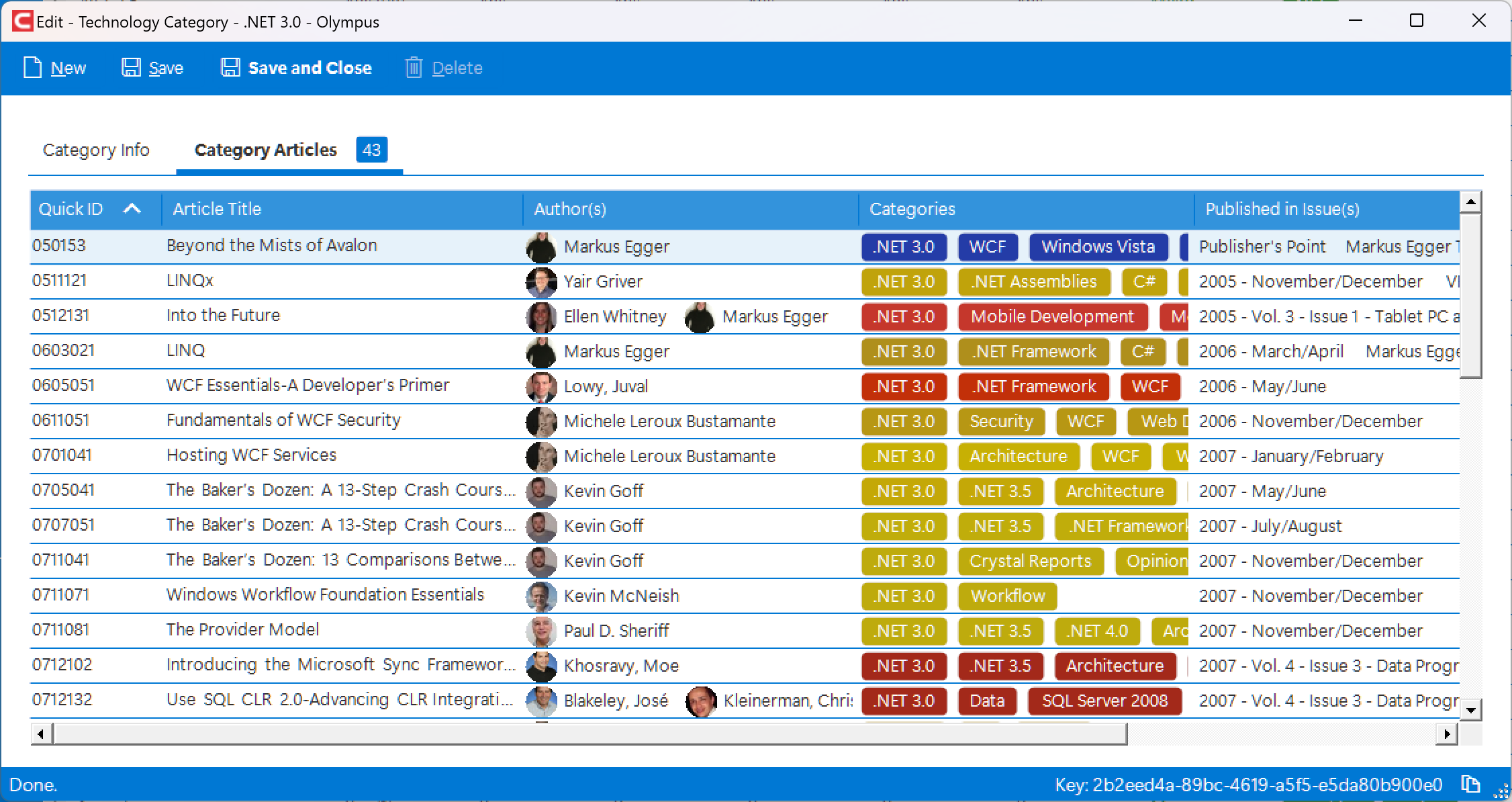Click Michele Leroux Bustamante's avatar in row 0611051
This screenshot has width=1512, height=802.
(x=541, y=421)
